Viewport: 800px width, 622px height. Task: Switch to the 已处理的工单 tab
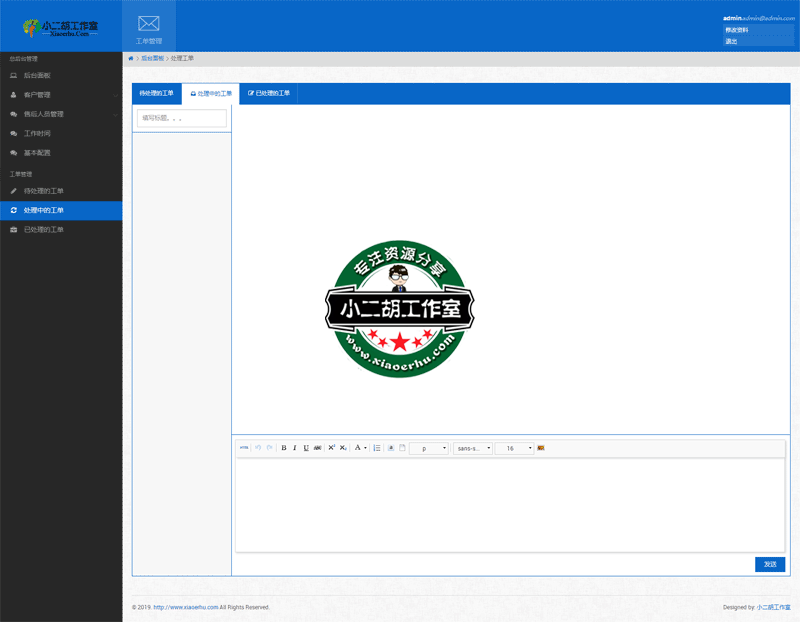point(268,94)
